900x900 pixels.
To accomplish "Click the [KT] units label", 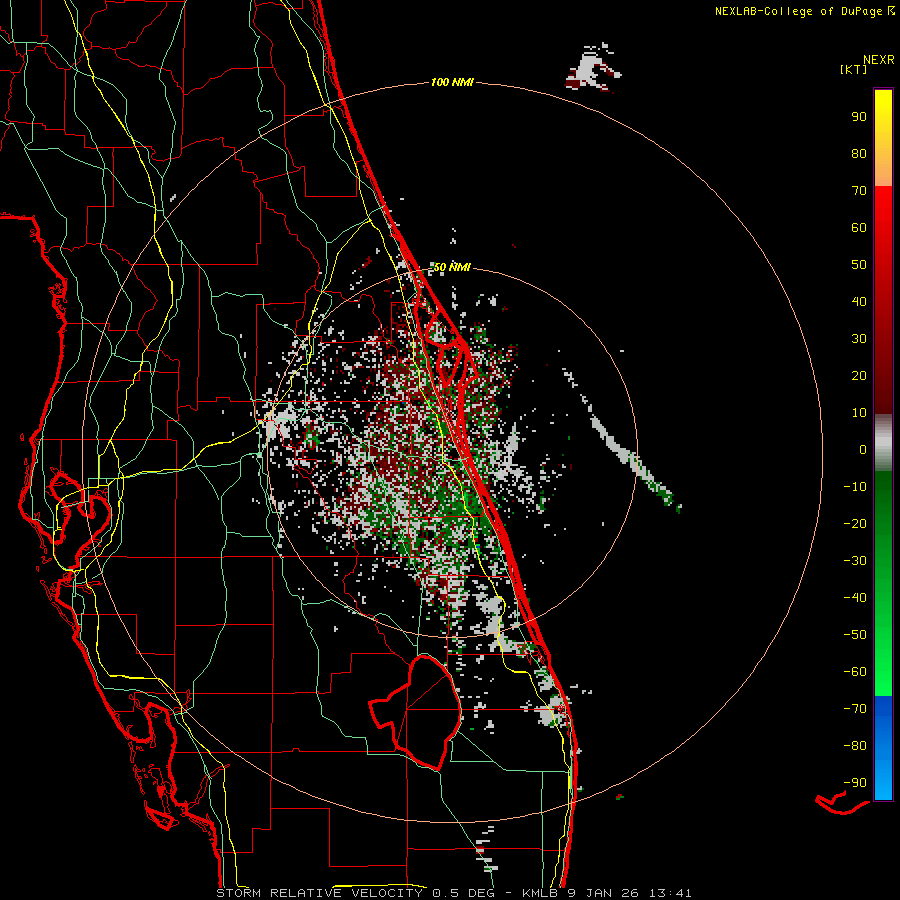I will click(x=853, y=69).
